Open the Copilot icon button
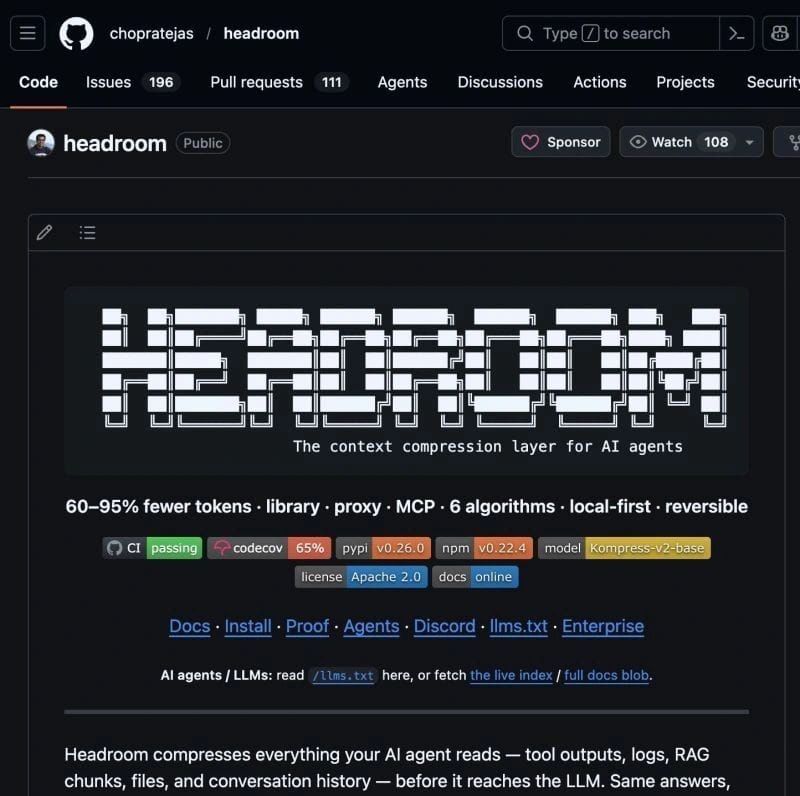Image resolution: width=800 pixels, height=796 pixels. coord(780,34)
